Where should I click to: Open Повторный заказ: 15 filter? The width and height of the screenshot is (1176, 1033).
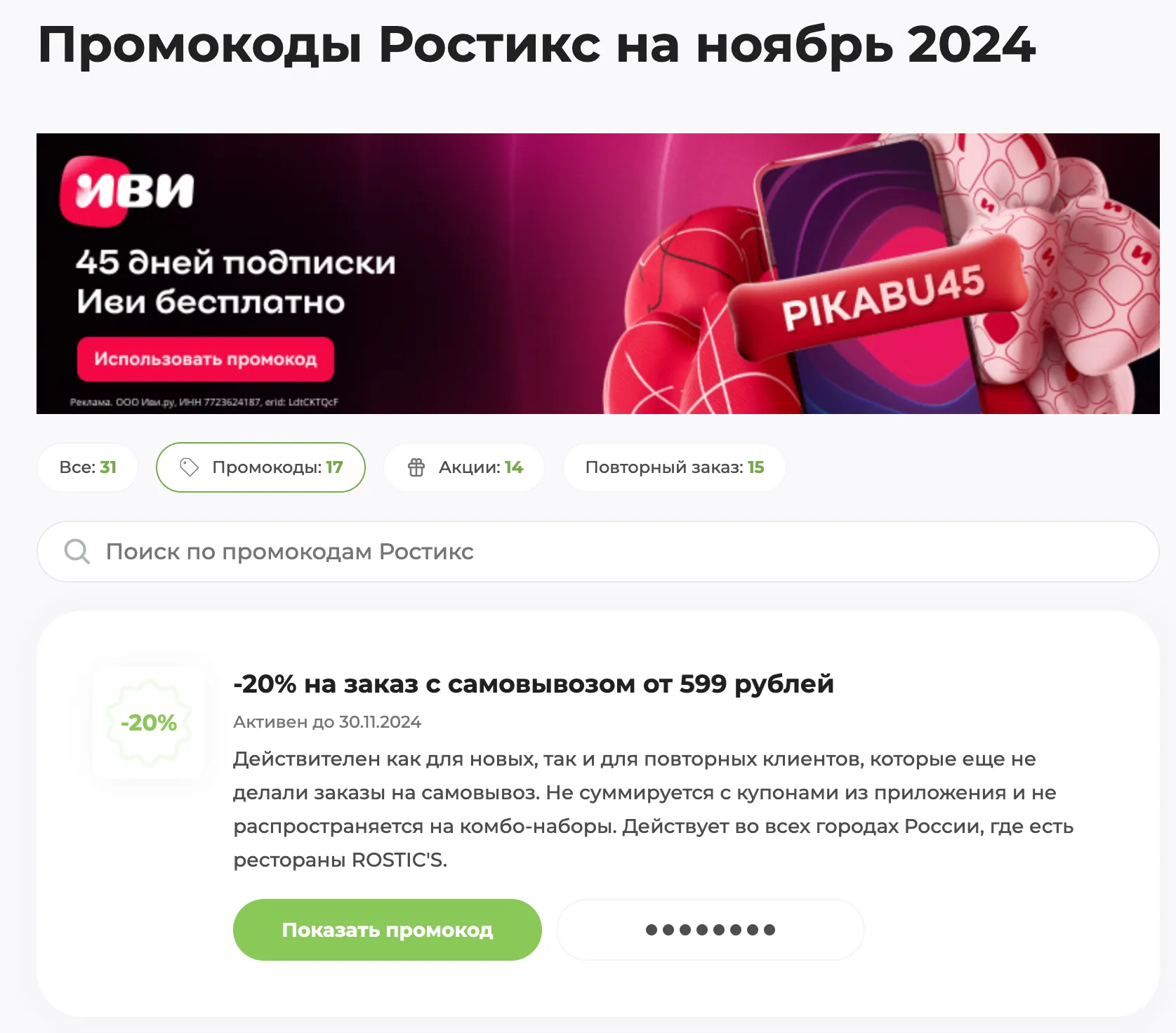[x=674, y=467]
